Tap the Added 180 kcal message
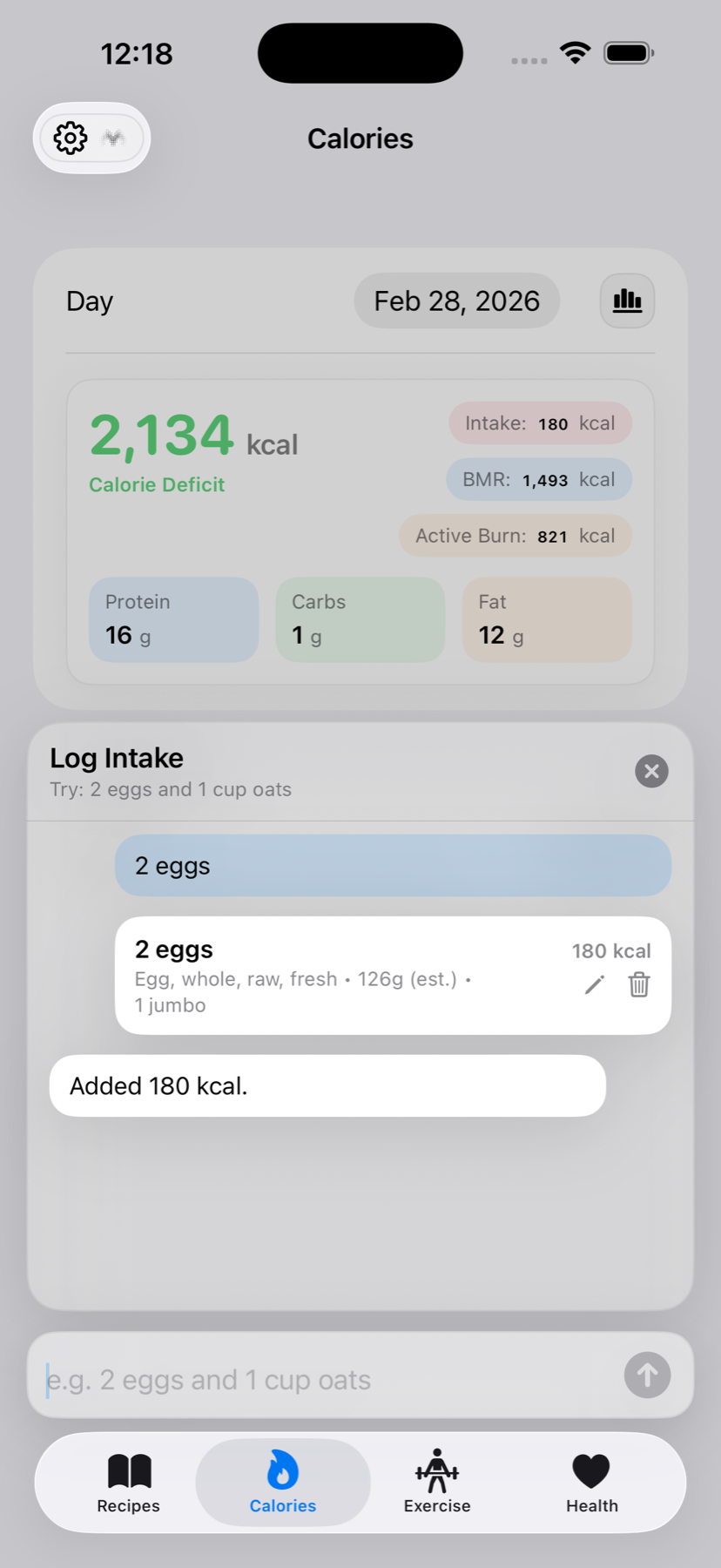The image size is (721, 1568). point(327,1085)
